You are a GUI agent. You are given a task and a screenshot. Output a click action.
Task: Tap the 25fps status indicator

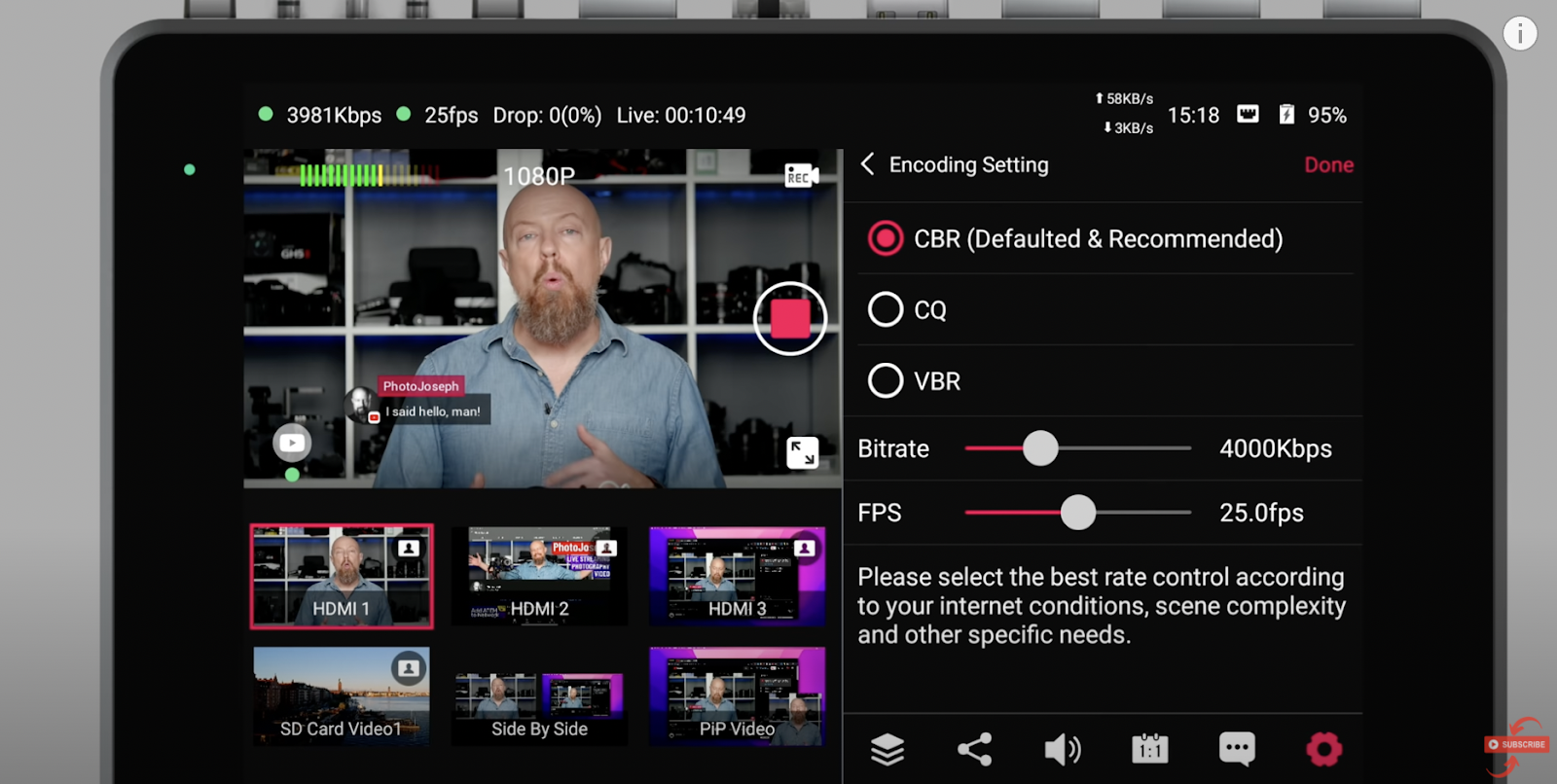pyautogui.click(x=451, y=116)
